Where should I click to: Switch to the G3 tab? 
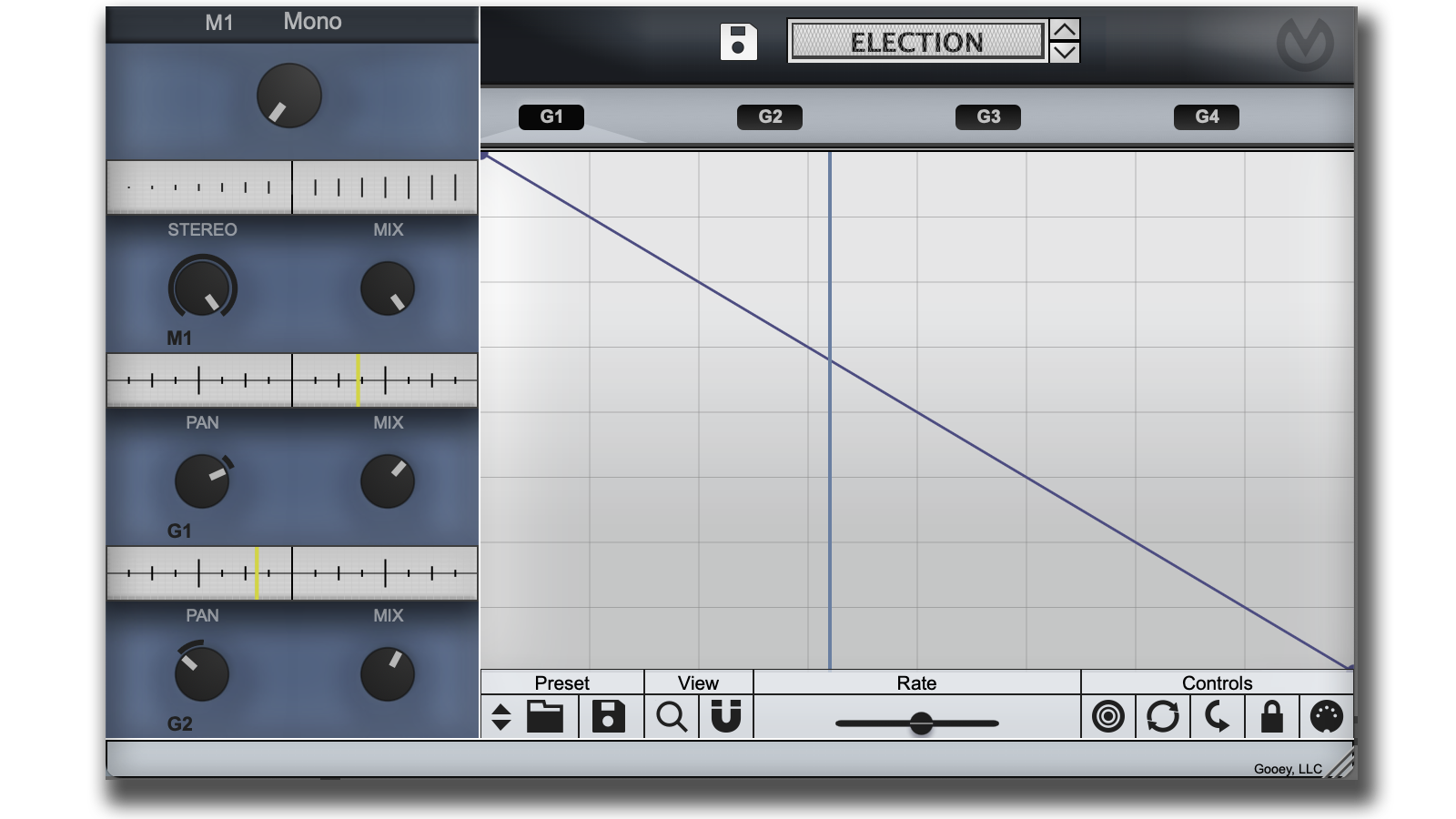coord(988,116)
